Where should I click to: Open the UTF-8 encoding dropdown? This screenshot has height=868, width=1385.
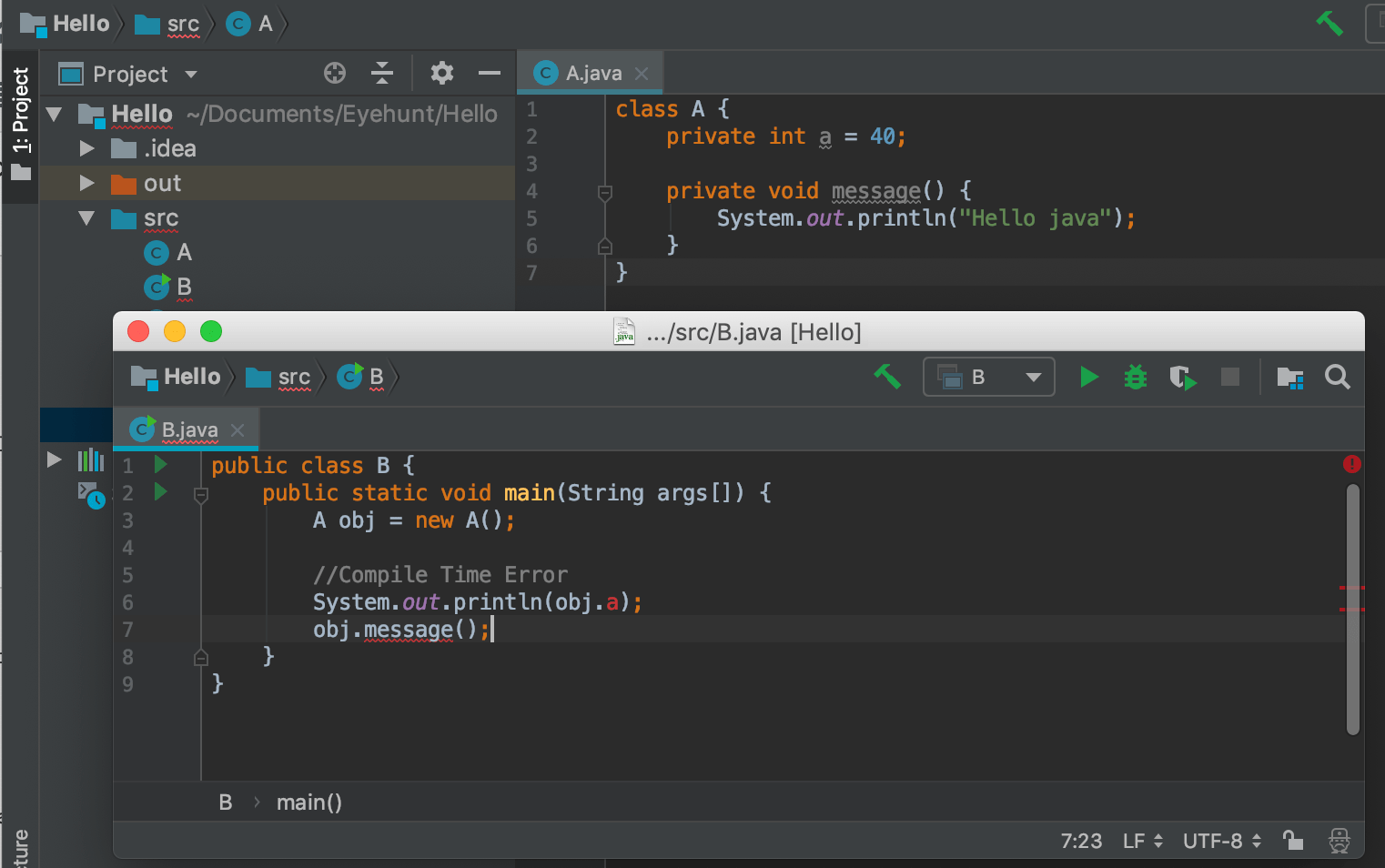tap(1219, 840)
